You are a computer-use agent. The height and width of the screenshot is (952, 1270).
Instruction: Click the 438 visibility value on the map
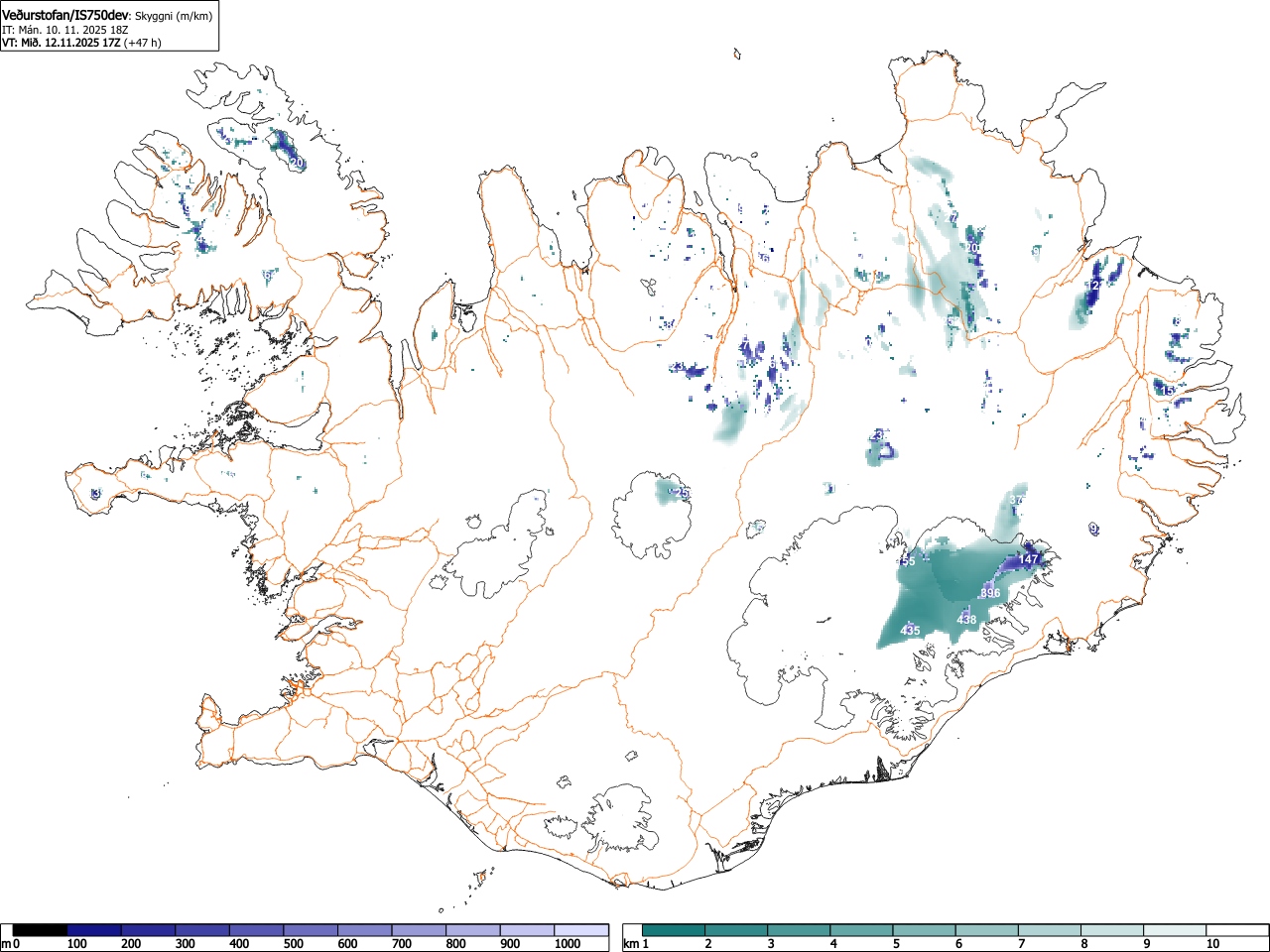[966, 620]
